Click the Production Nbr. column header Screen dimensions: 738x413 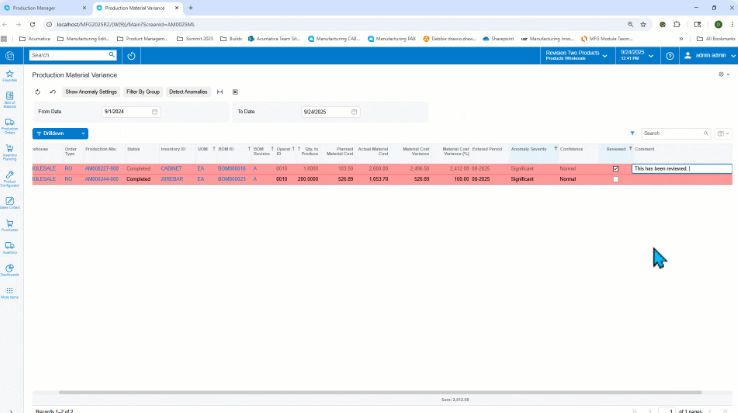[101, 149]
